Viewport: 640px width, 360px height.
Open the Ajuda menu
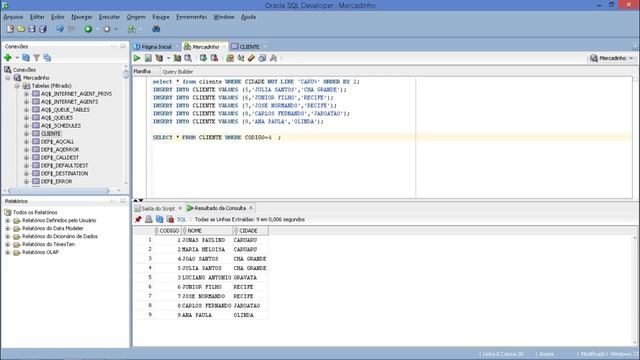pos(248,17)
